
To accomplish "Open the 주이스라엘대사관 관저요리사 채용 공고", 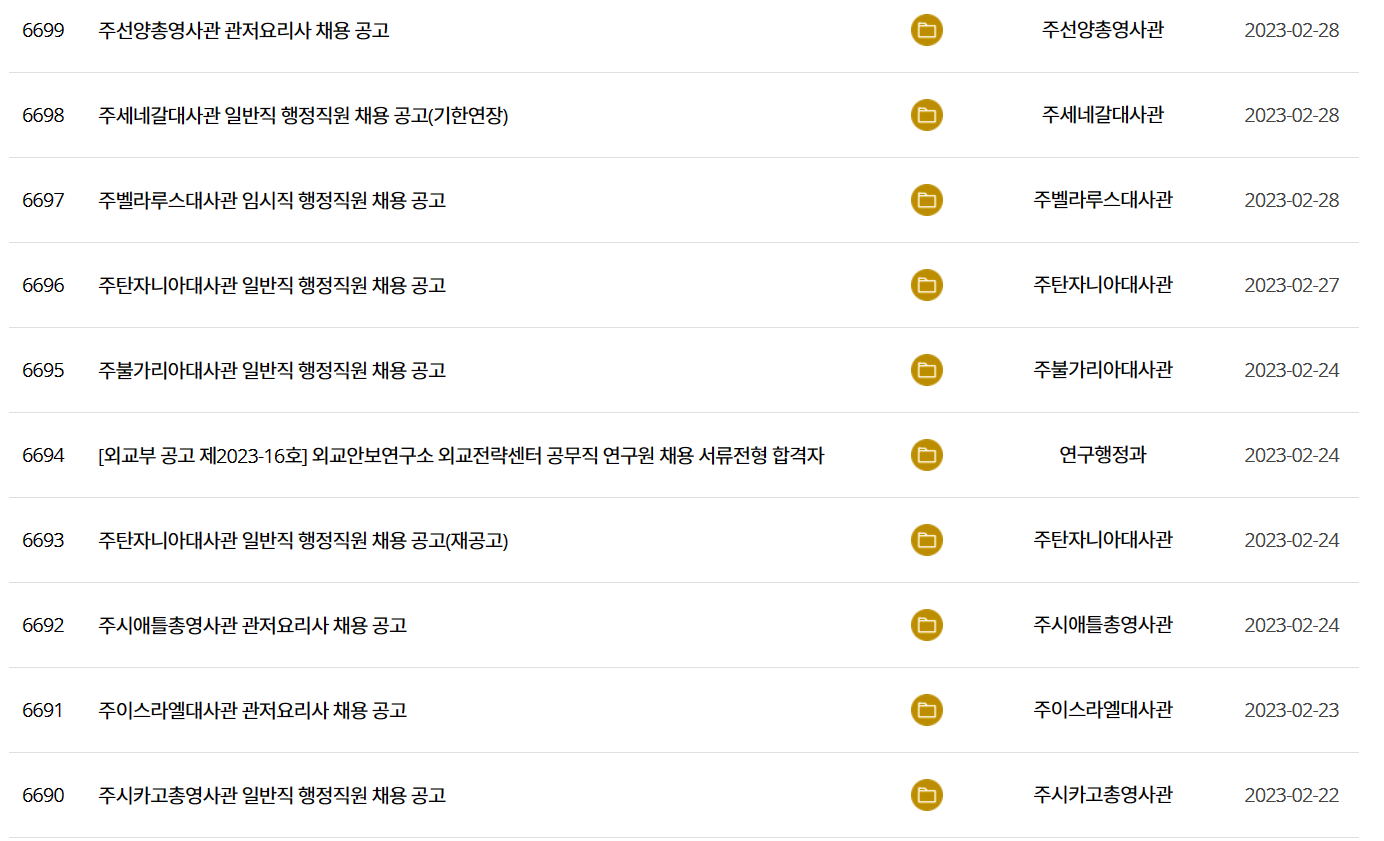I will click(250, 710).
